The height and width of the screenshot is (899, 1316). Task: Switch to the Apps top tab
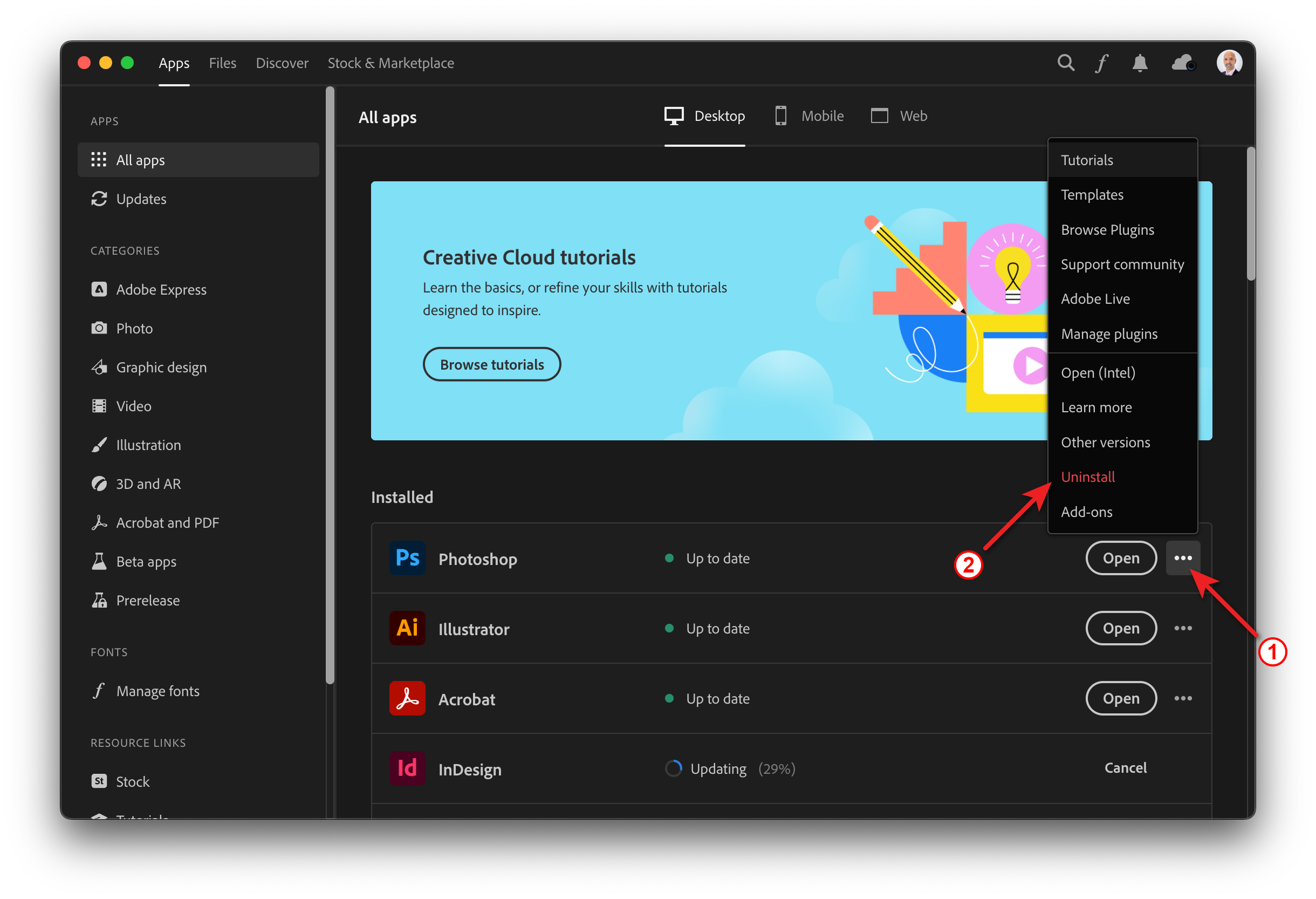(174, 63)
